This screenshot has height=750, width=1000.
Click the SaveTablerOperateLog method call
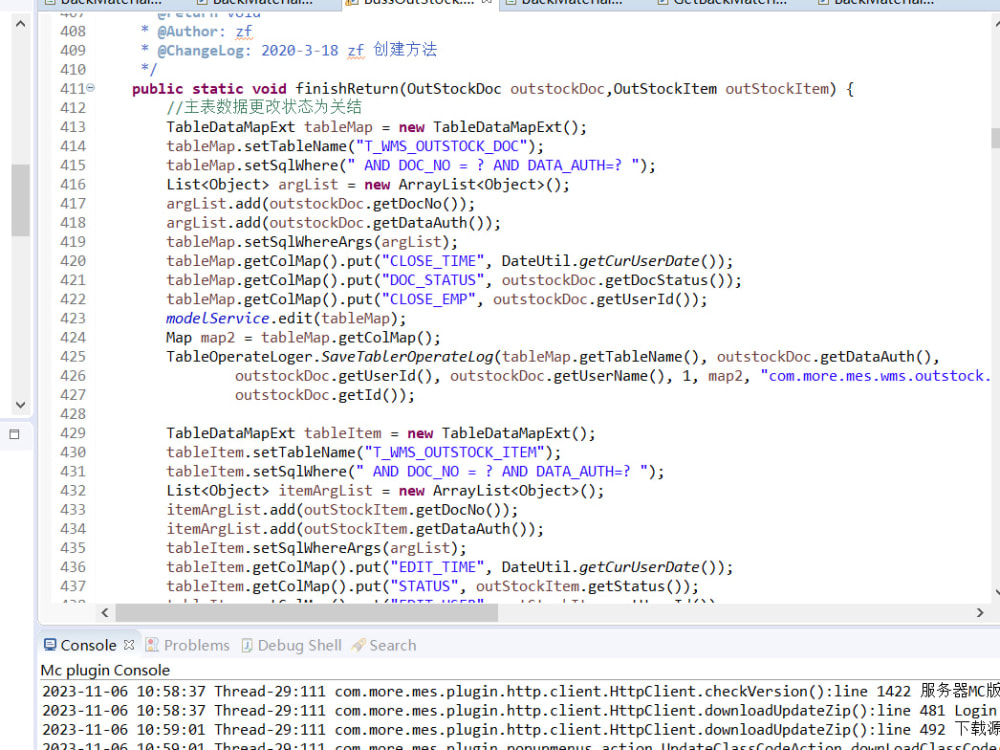pos(408,357)
